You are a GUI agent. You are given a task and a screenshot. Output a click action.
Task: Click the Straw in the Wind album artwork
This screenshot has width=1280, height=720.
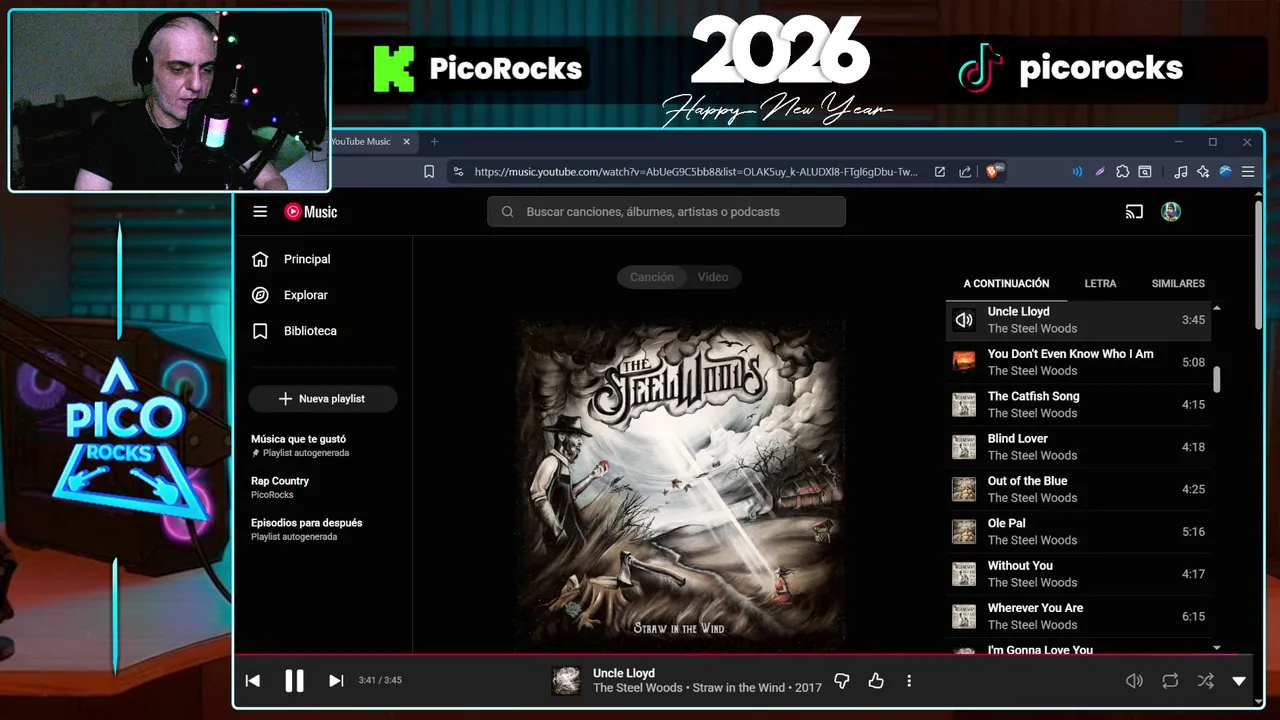tap(681, 484)
